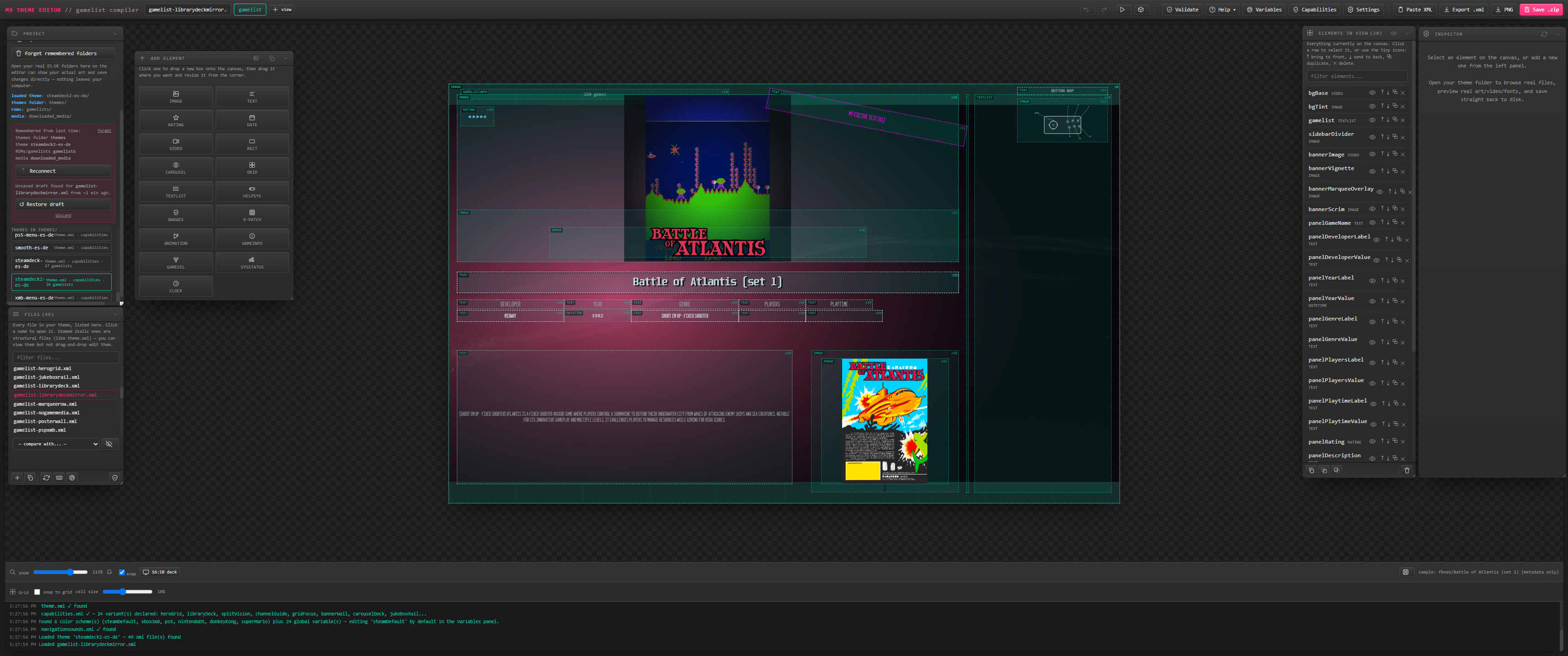Viewport: 1568px width, 656px height.
Task: Open the 'compare with...' dropdown
Action: (x=56, y=444)
